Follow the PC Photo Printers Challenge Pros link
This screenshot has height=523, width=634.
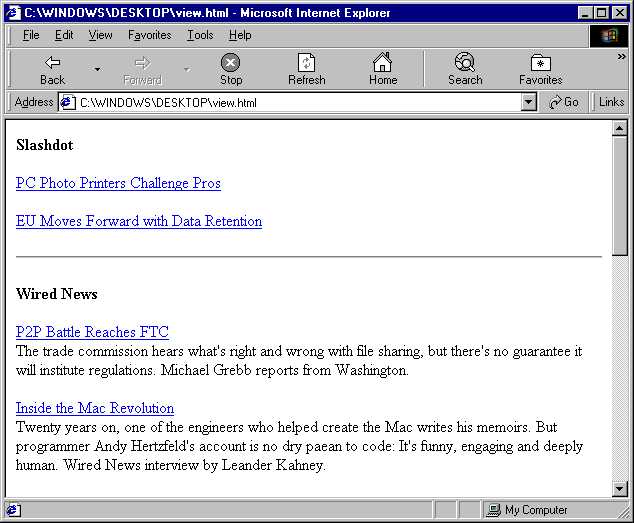118,183
